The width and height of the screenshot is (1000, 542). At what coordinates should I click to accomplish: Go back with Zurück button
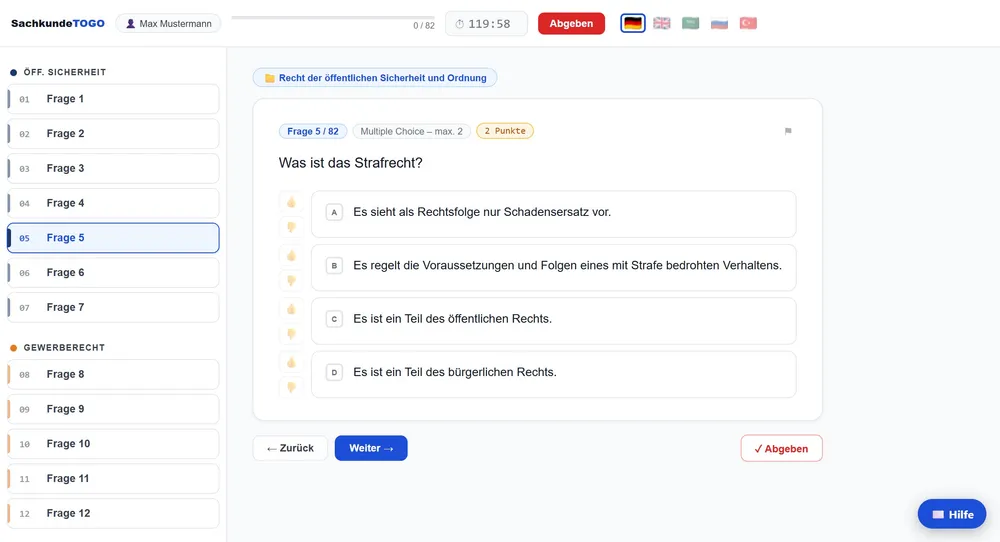290,448
